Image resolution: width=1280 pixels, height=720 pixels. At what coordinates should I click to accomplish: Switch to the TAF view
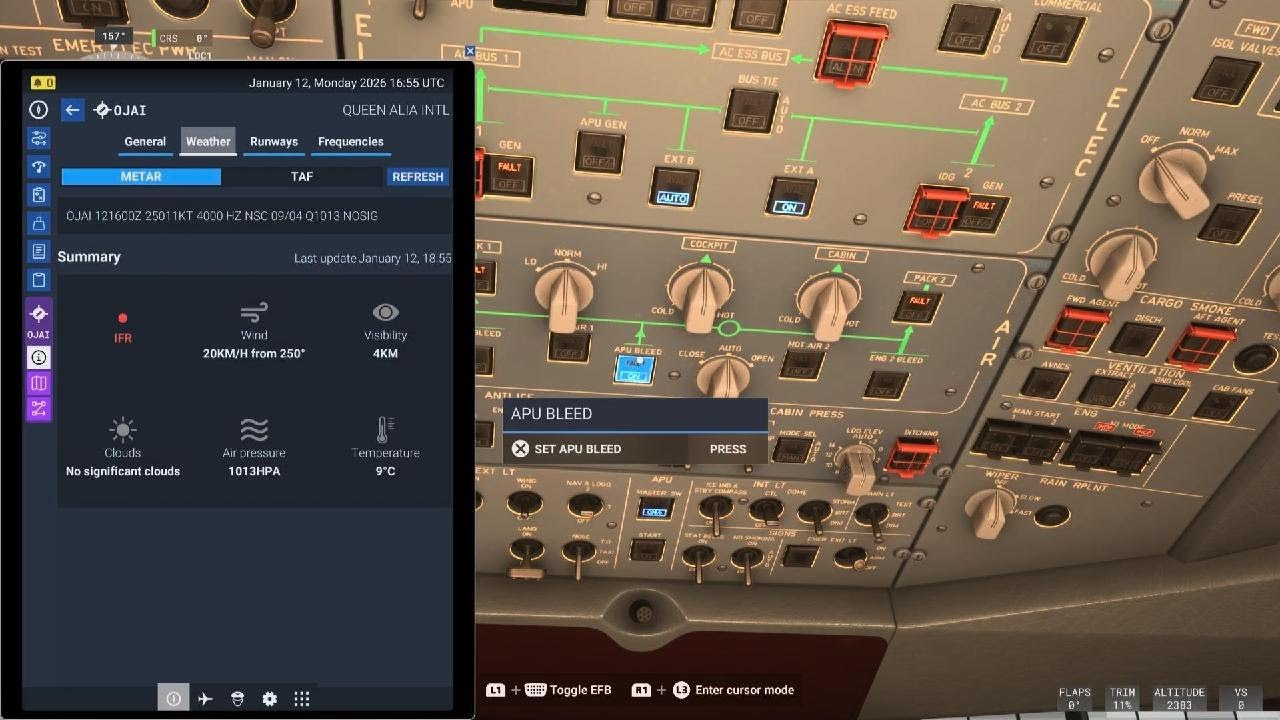301,177
